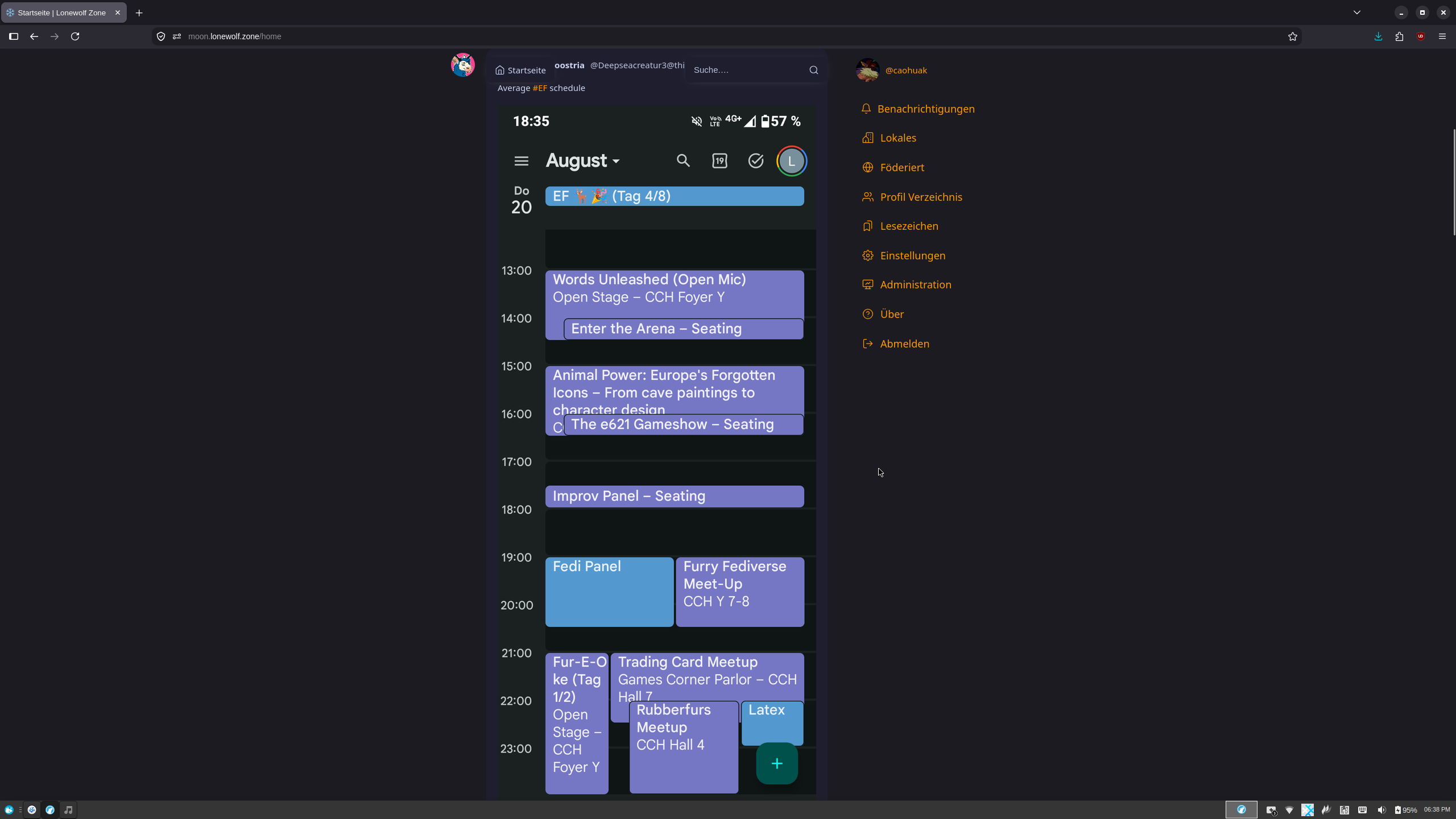Image resolution: width=1456 pixels, height=819 pixels.
Task: Open Einstellungen settings
Action: (904, 255)
